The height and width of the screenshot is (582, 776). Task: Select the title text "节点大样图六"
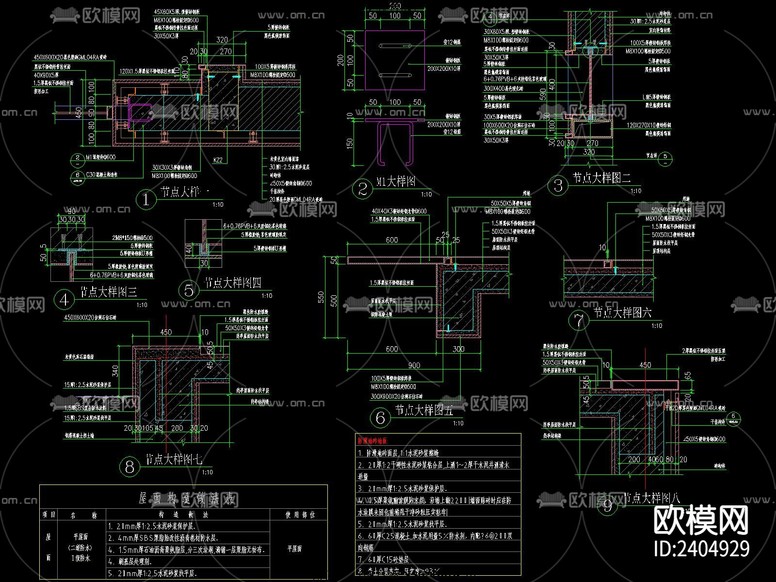point(623,312)
